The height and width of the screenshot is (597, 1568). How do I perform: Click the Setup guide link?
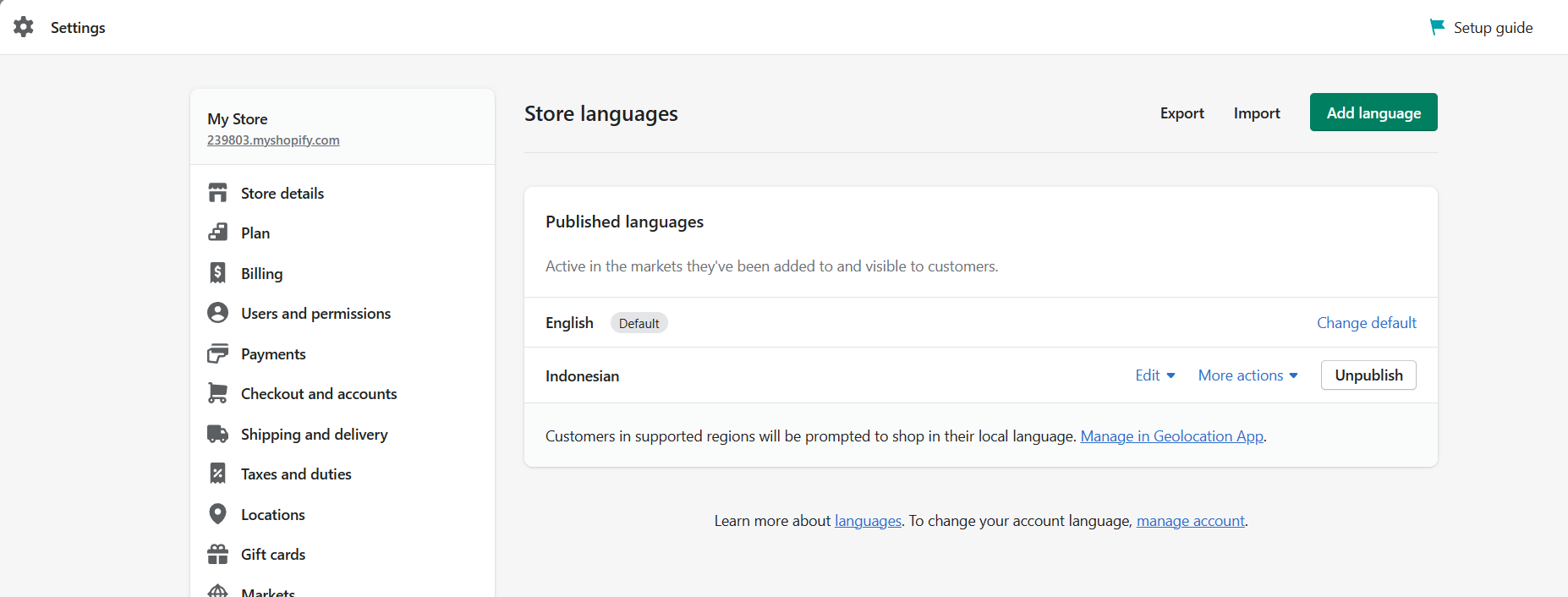1493,27
